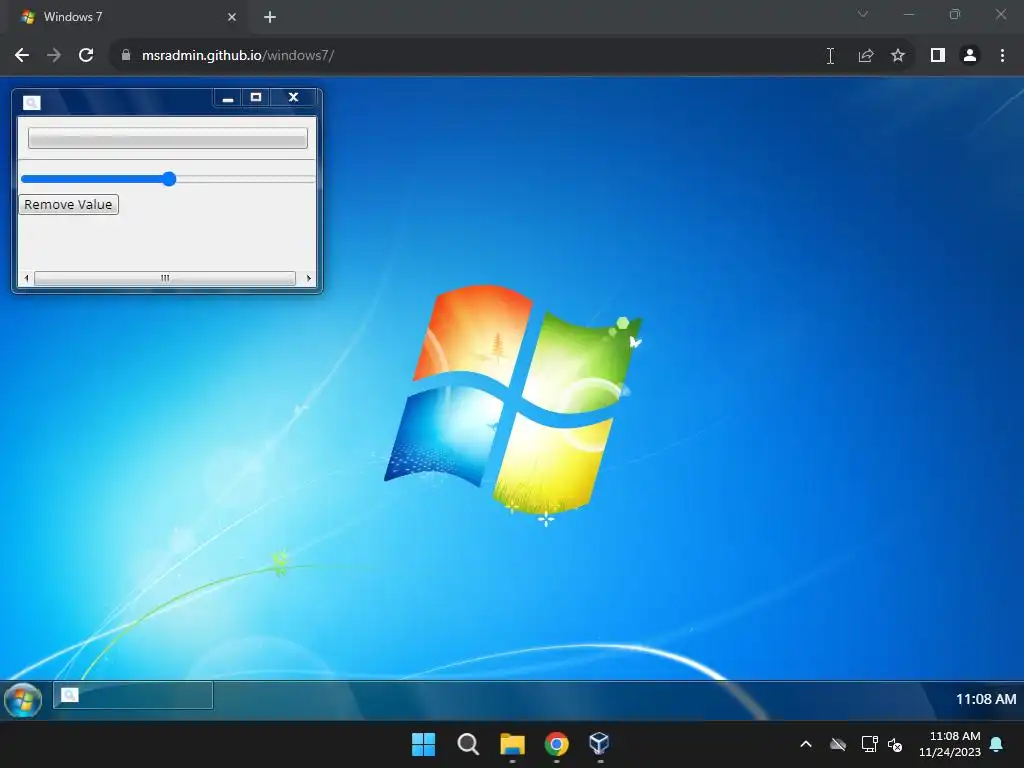Close the Windows 7 browser tab
Viewport: 1024px width, 768px height.
[232, 17]
